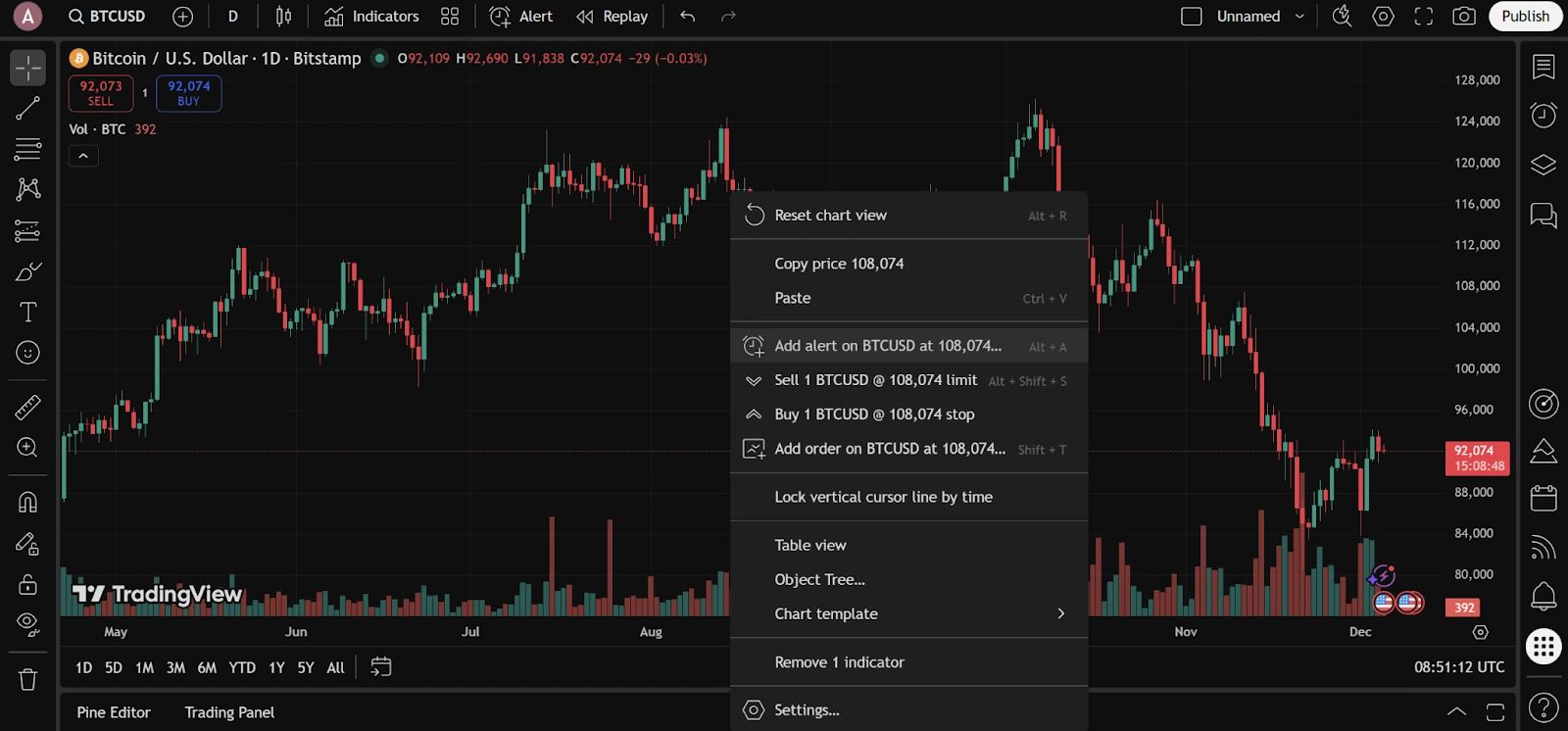Select the trend line drawing tool

pyautogui.click(x=27, y=108)
